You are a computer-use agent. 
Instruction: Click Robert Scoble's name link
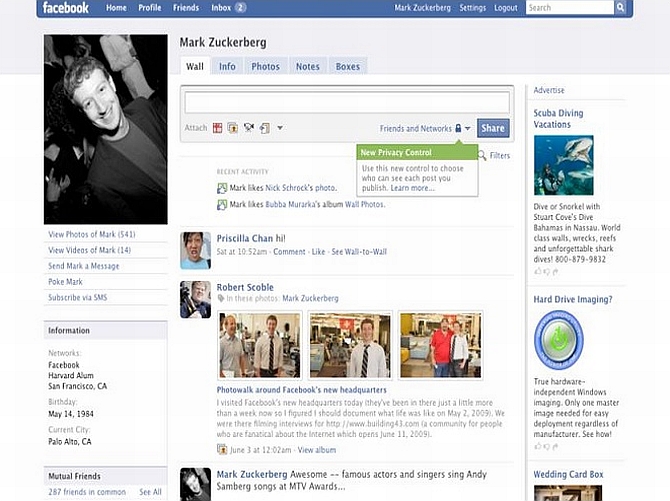[245, 287]
